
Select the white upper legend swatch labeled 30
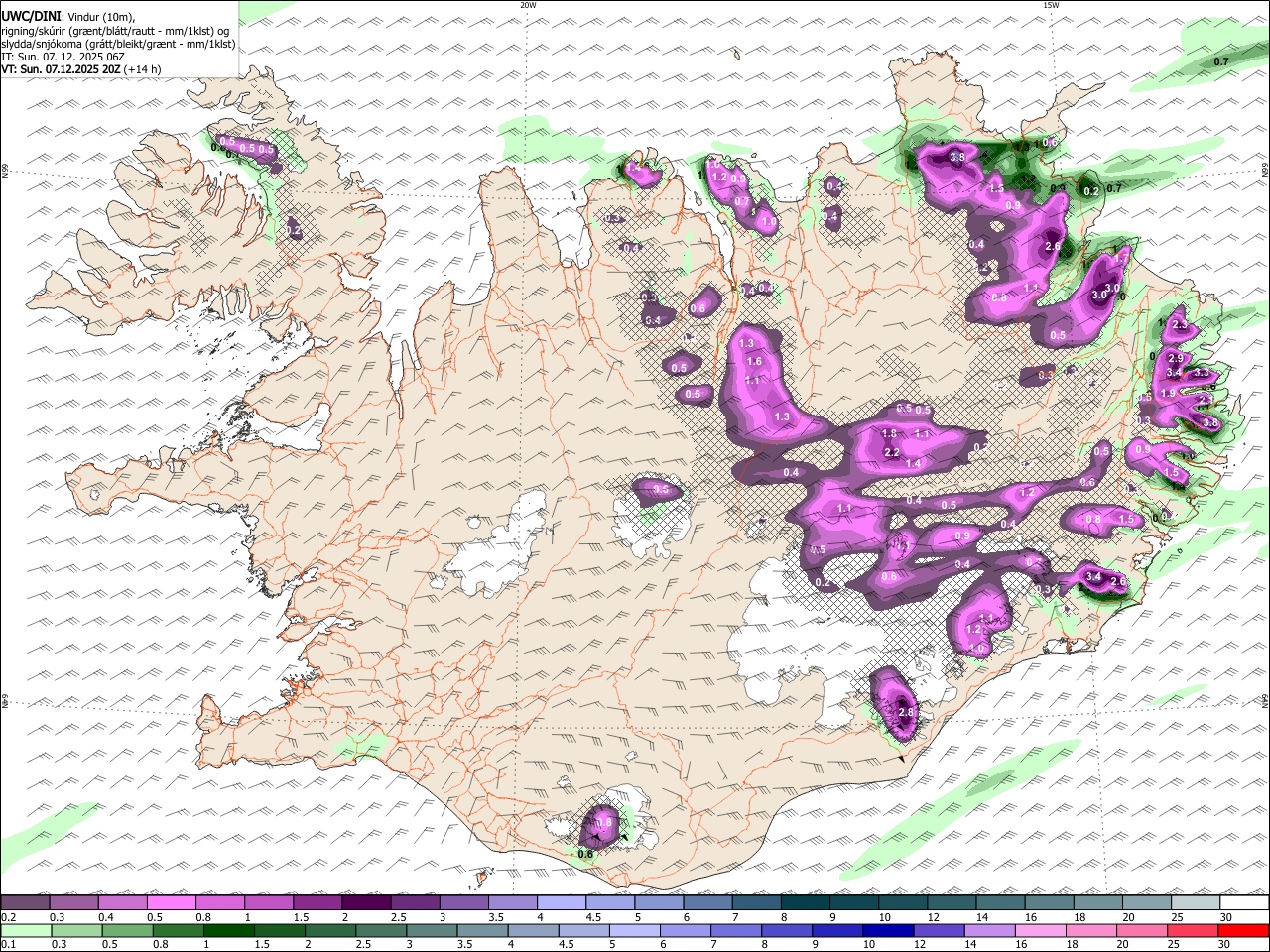1242,902
